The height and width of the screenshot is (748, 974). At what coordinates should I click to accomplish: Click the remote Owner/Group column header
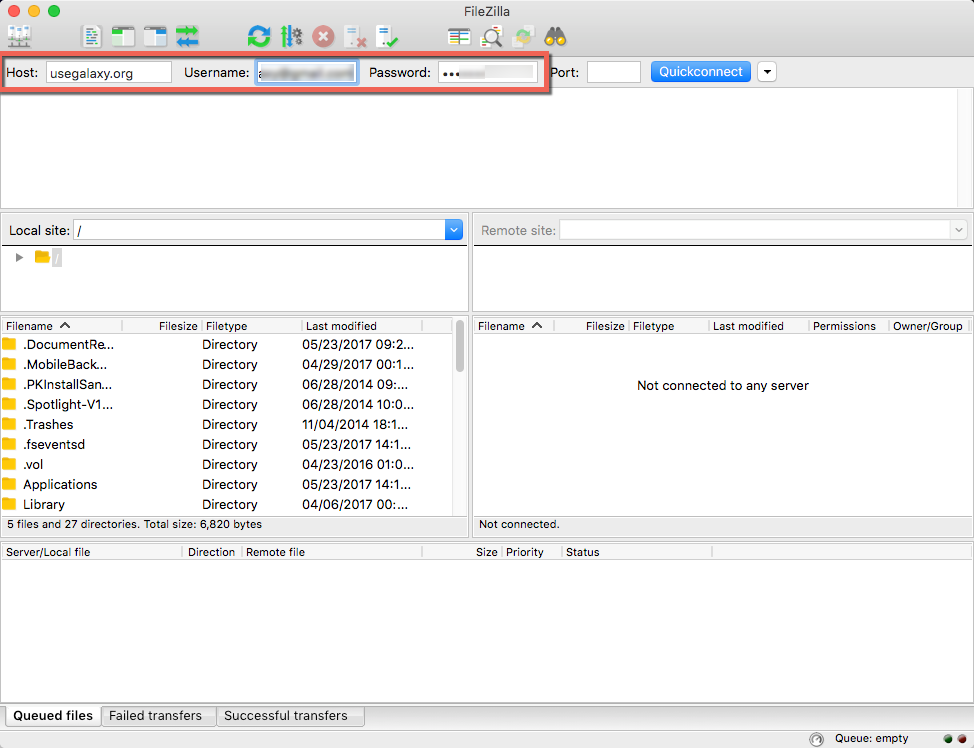pyautogui.click(x=928, y=326)
